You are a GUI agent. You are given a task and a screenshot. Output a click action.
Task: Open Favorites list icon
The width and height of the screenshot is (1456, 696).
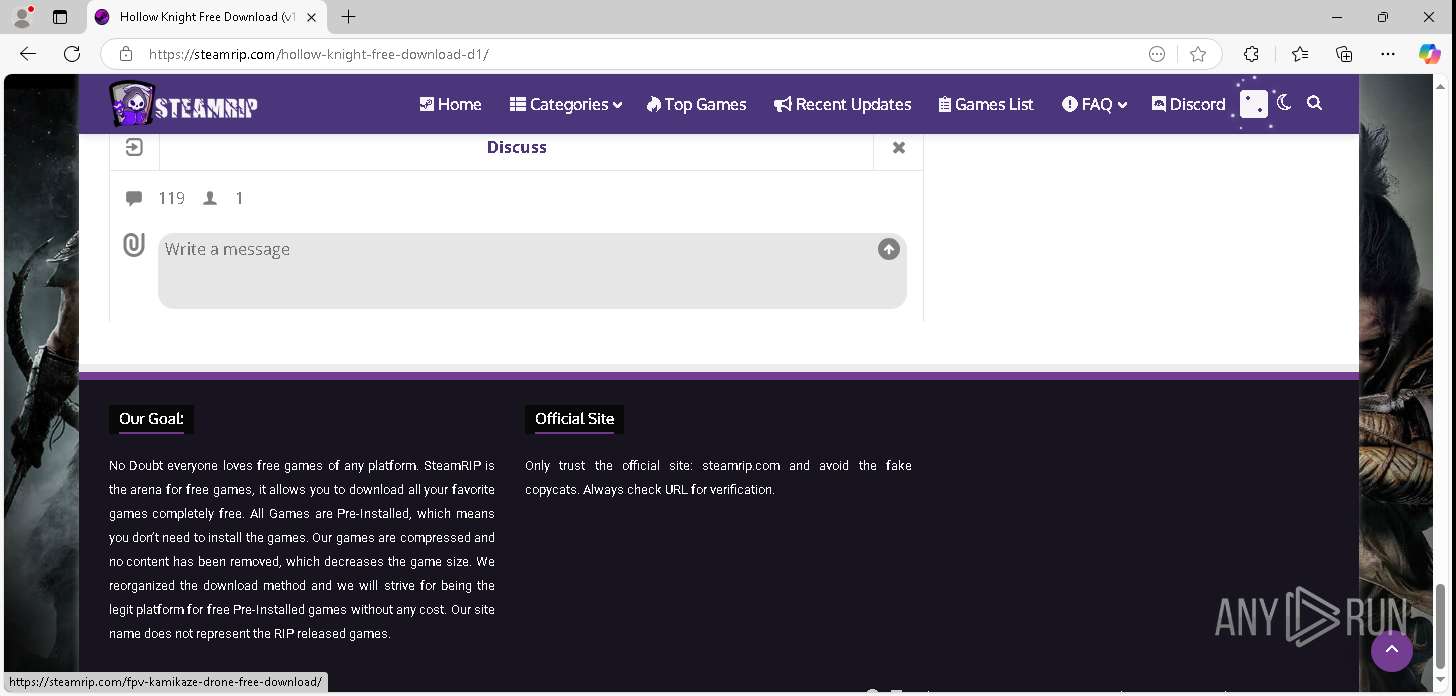click(x=1299, y=54)
